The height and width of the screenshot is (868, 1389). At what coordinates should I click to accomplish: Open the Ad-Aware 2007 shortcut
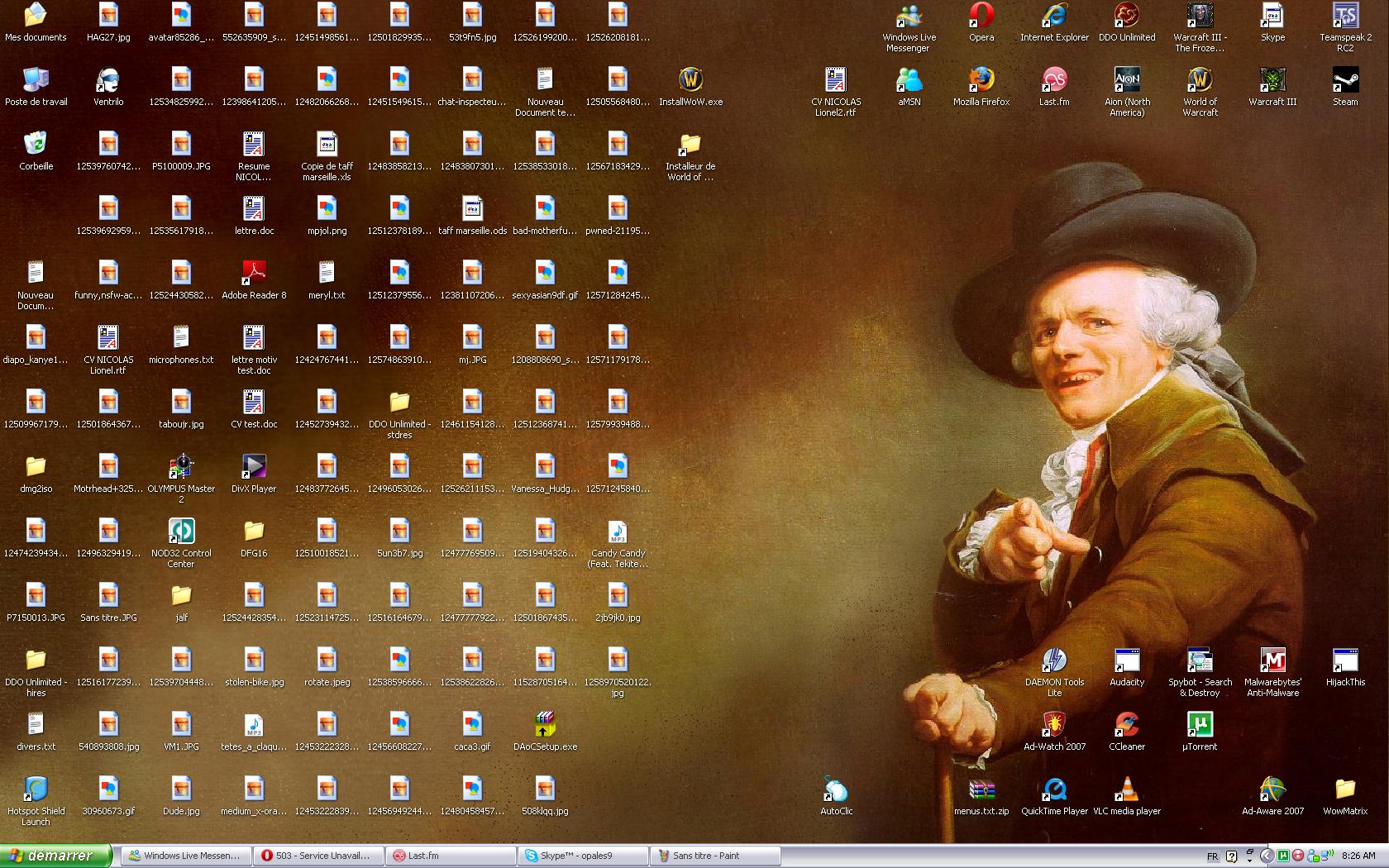click(x=1272, y=796)
